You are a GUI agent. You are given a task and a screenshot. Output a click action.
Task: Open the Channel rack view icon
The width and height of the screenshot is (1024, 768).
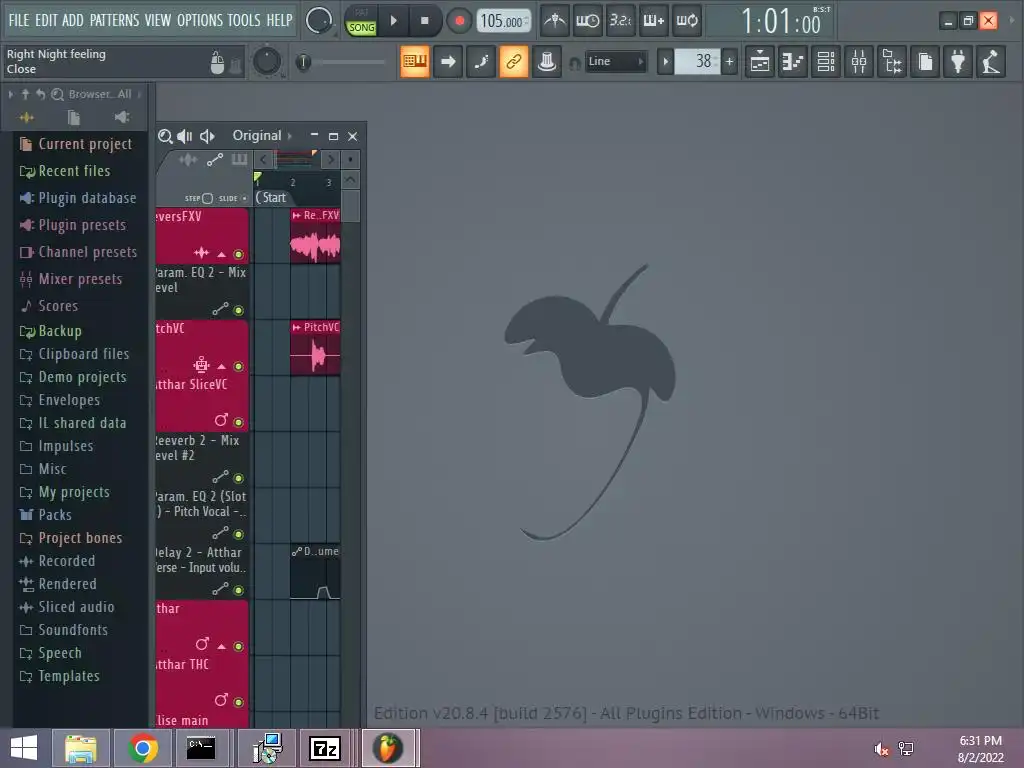826,61
